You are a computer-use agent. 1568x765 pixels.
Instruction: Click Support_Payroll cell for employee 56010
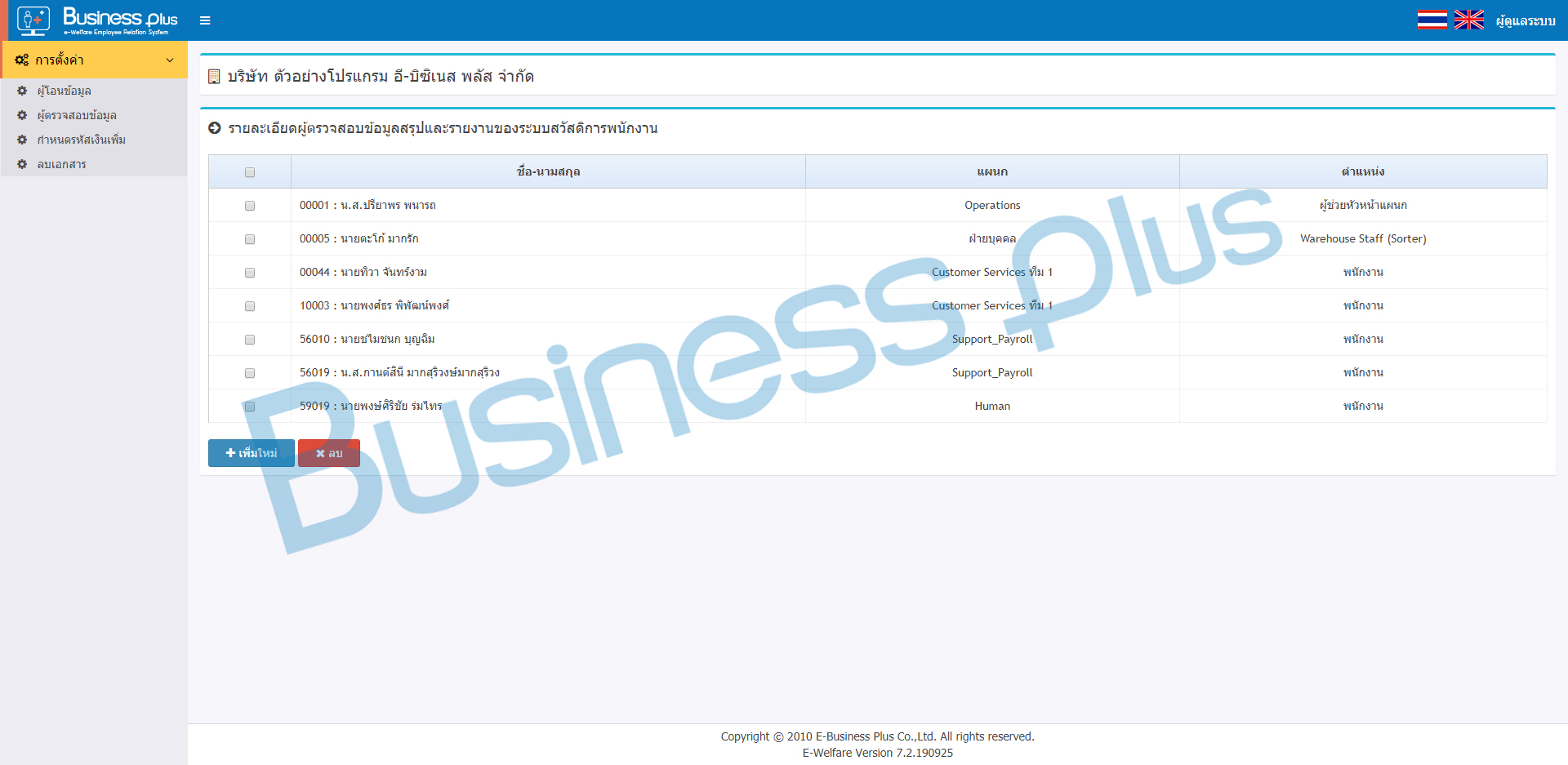pos(992,339)
